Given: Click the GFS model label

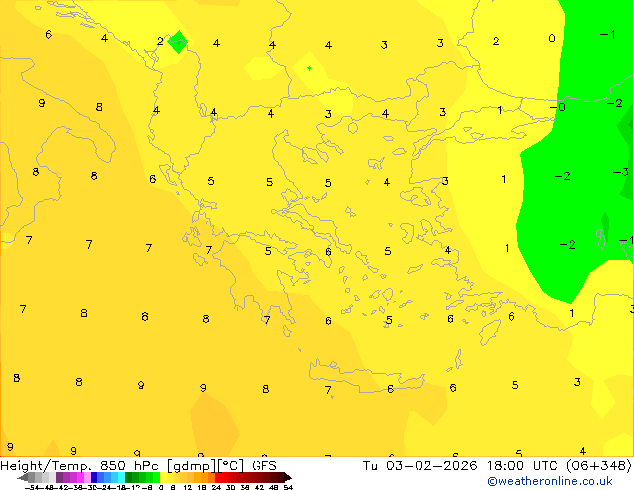Looking at the screenshot, I should click(x=264, y=466).
